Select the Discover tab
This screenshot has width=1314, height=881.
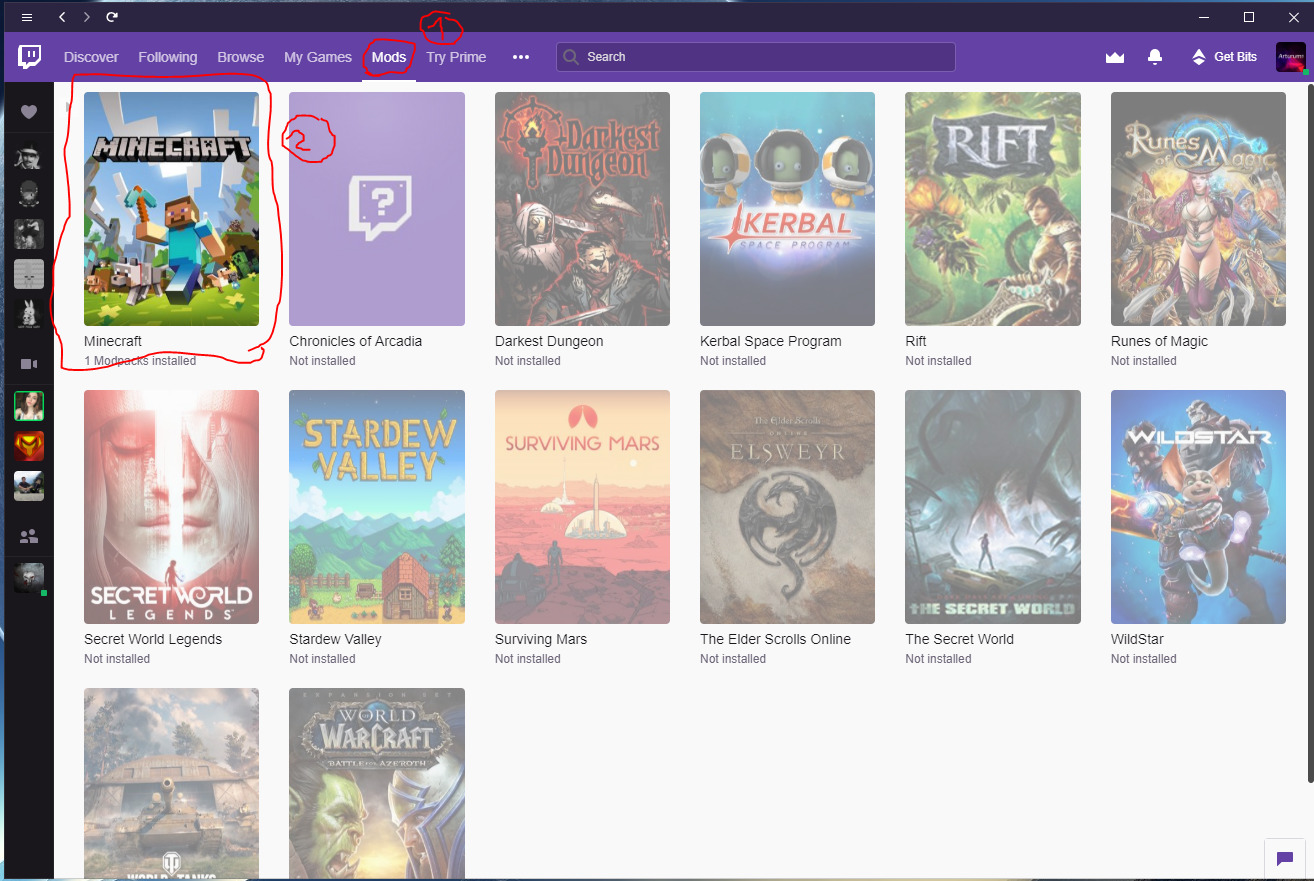coord(91,57)
